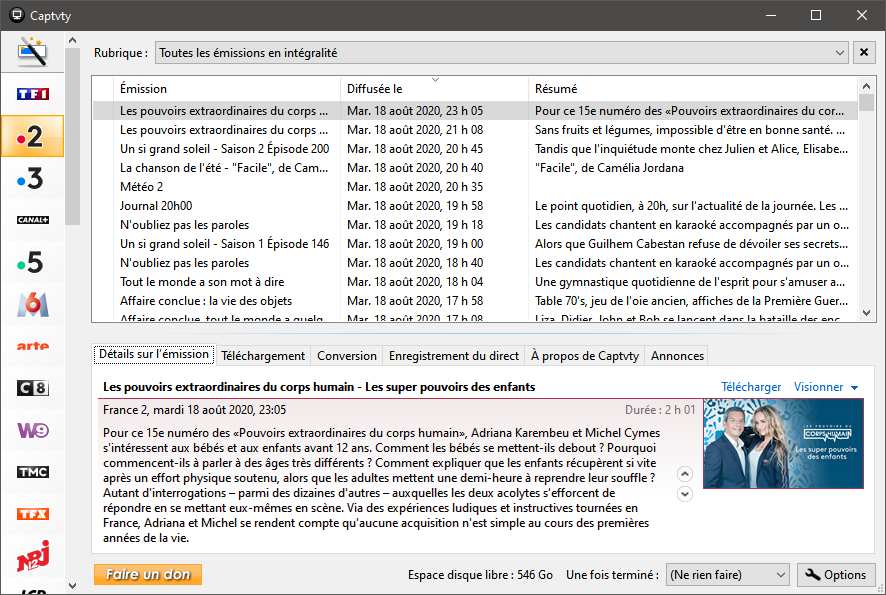
Task: Select the France 5 channel logo
Action: [32, 262]
